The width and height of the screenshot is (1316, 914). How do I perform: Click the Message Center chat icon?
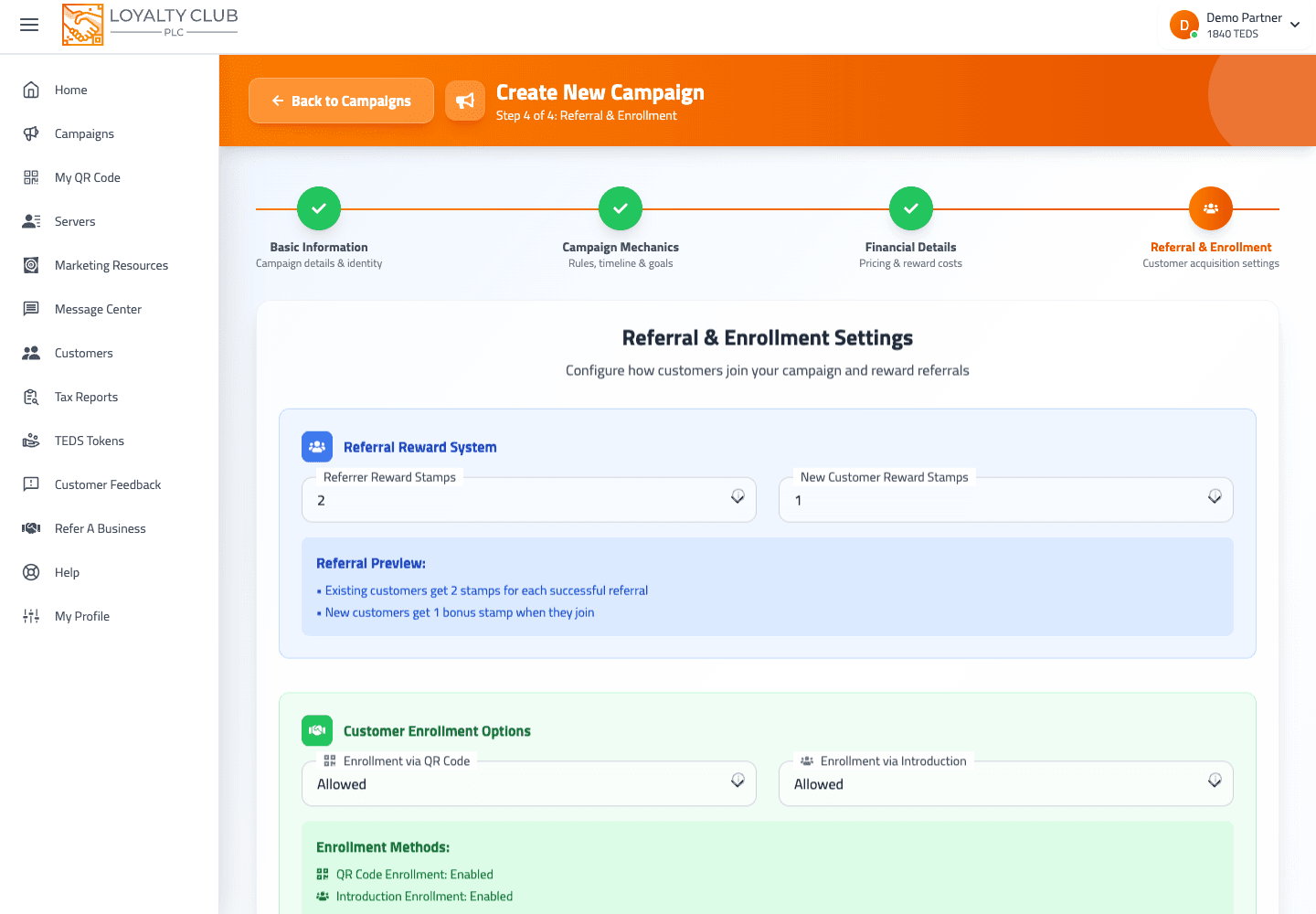[31, 309]
